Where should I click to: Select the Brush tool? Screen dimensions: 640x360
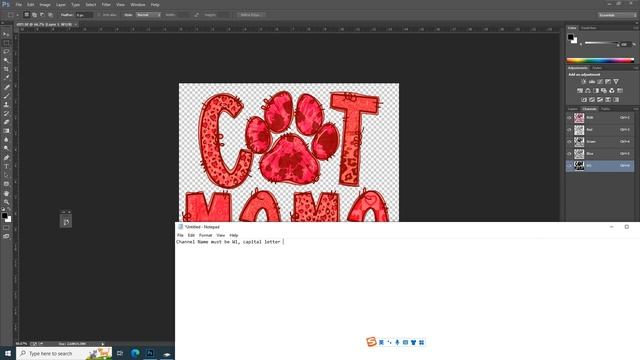coord(6,96)
